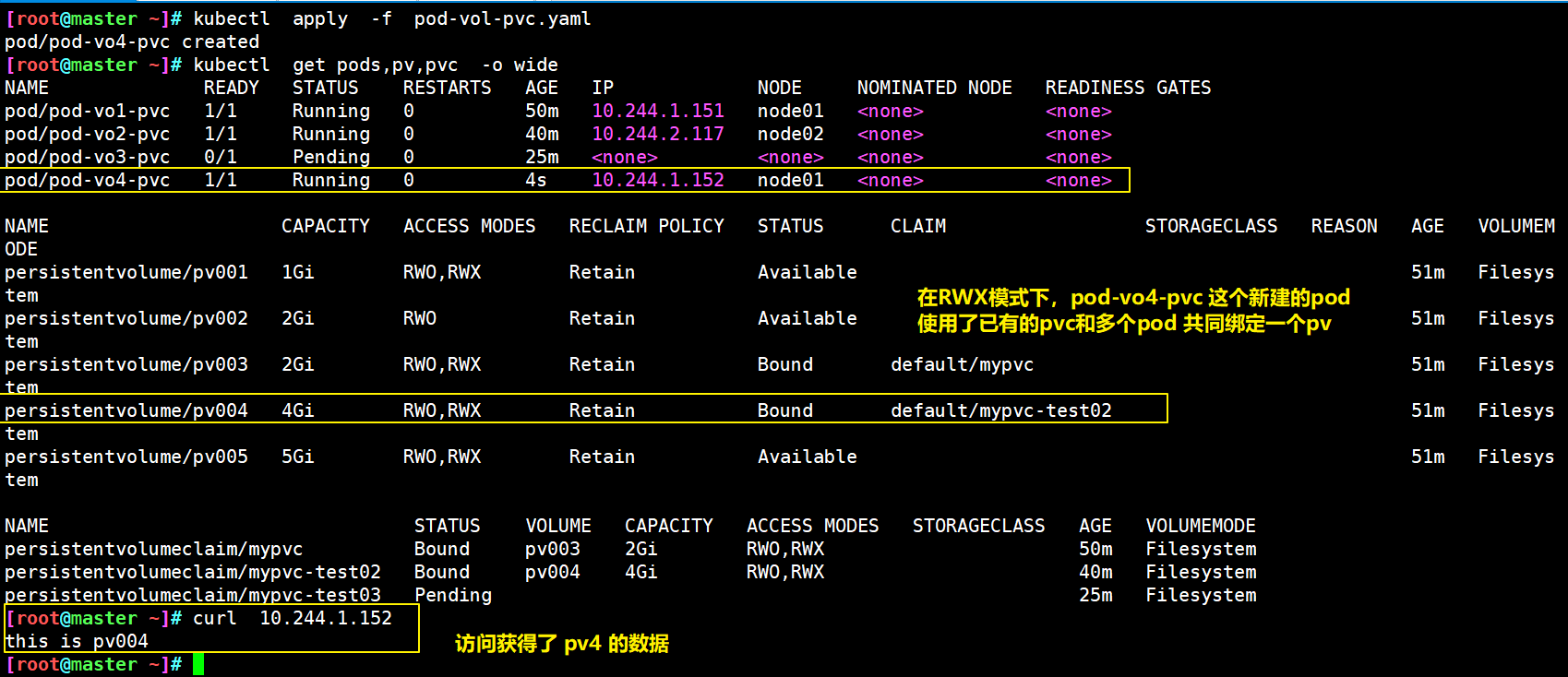Image resolution: width=1568 pixels, height=677 pixels.
Task: Click the PV table STORAGECLASS header
Action: point(1212,226)
